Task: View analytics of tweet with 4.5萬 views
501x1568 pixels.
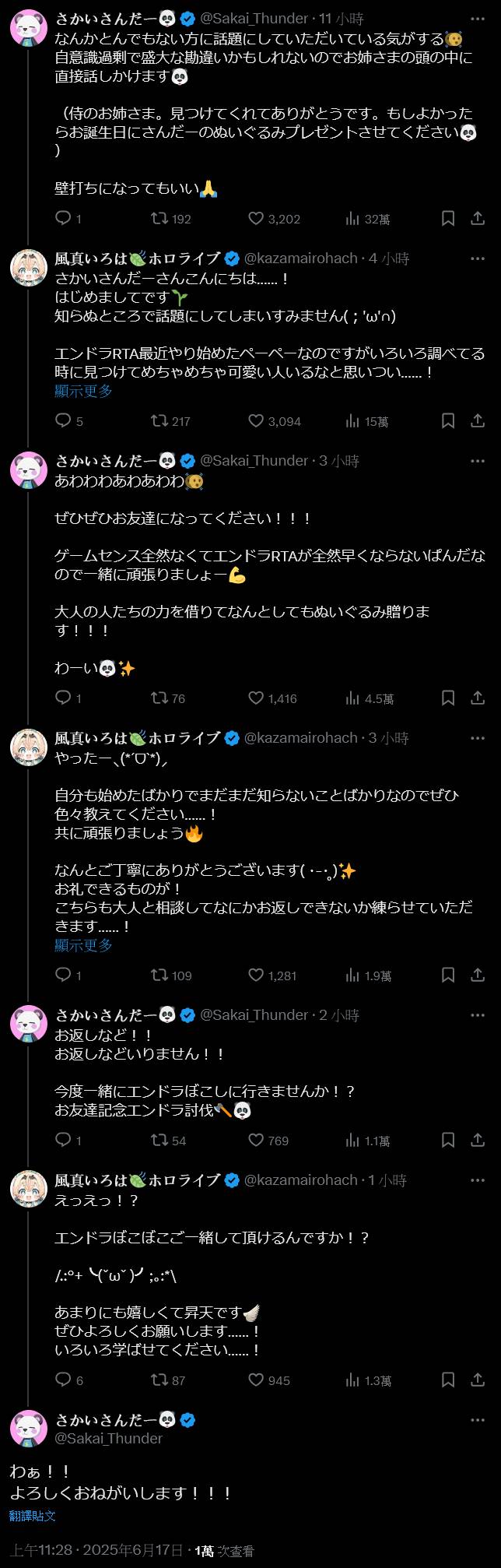Action: (353, 698)
